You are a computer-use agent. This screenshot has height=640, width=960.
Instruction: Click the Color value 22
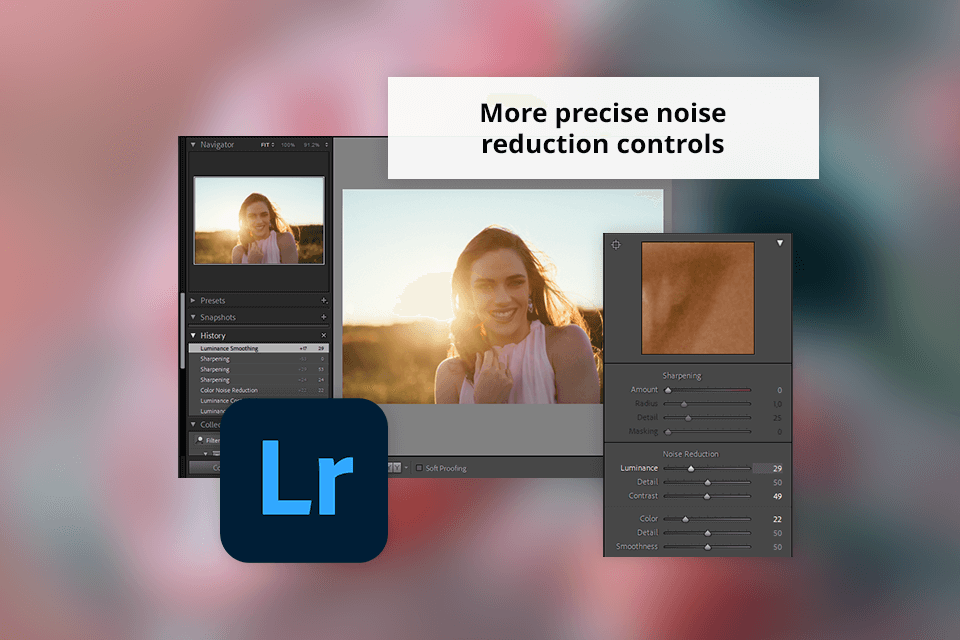tap(777, 519)
